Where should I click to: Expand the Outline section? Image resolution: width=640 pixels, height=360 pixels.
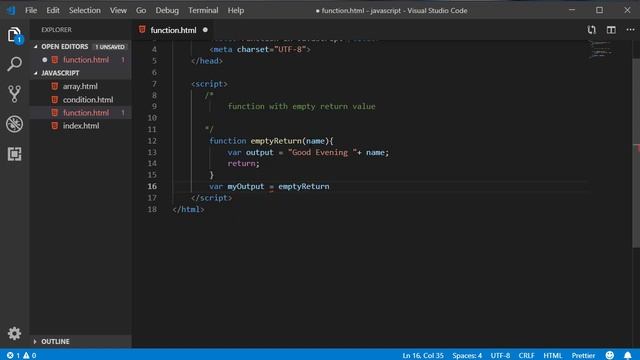tap(35, 342)
